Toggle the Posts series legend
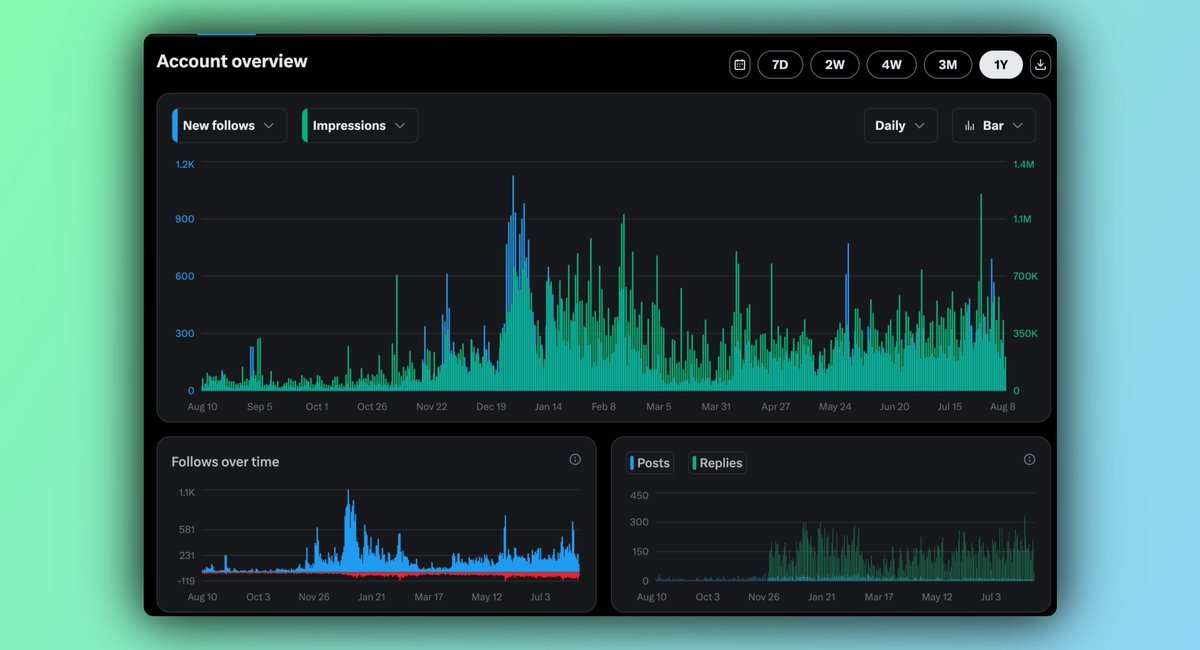This screenshot has width=1200, height=650. click(x=651, y=463)
